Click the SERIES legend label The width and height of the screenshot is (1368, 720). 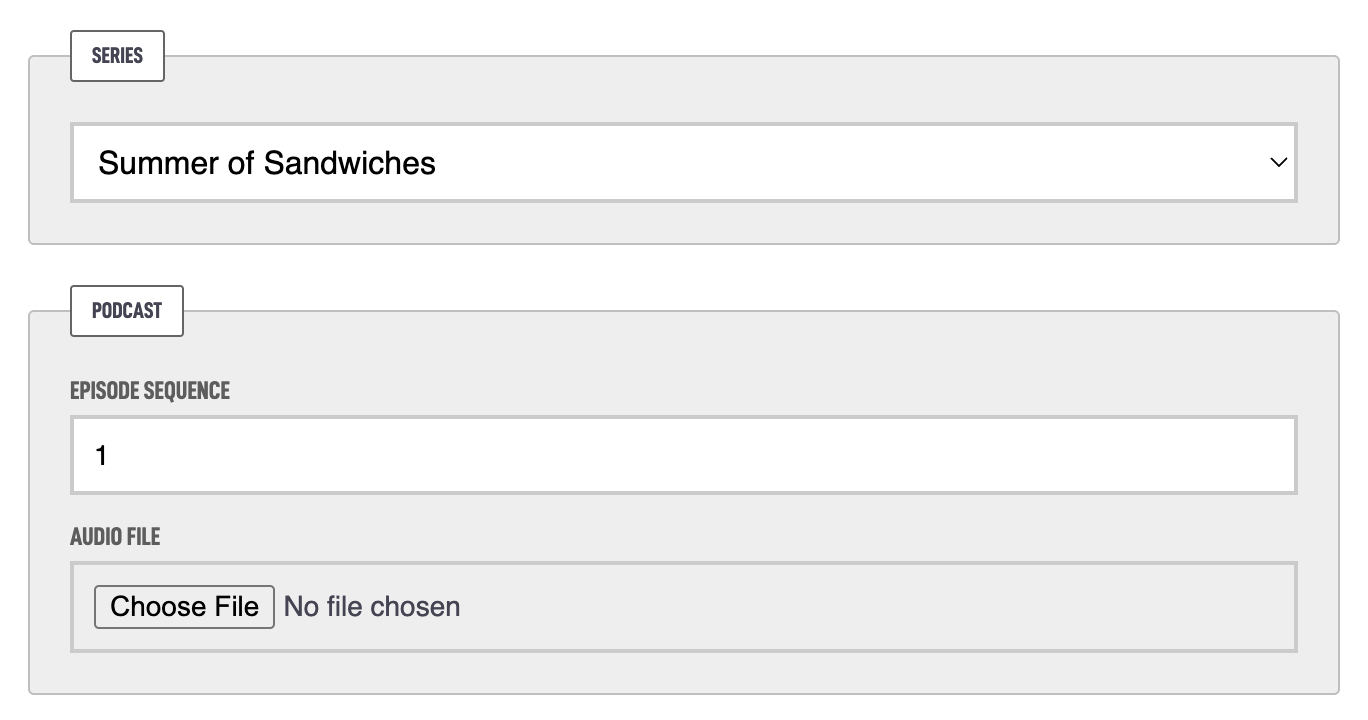coord(117,56)
